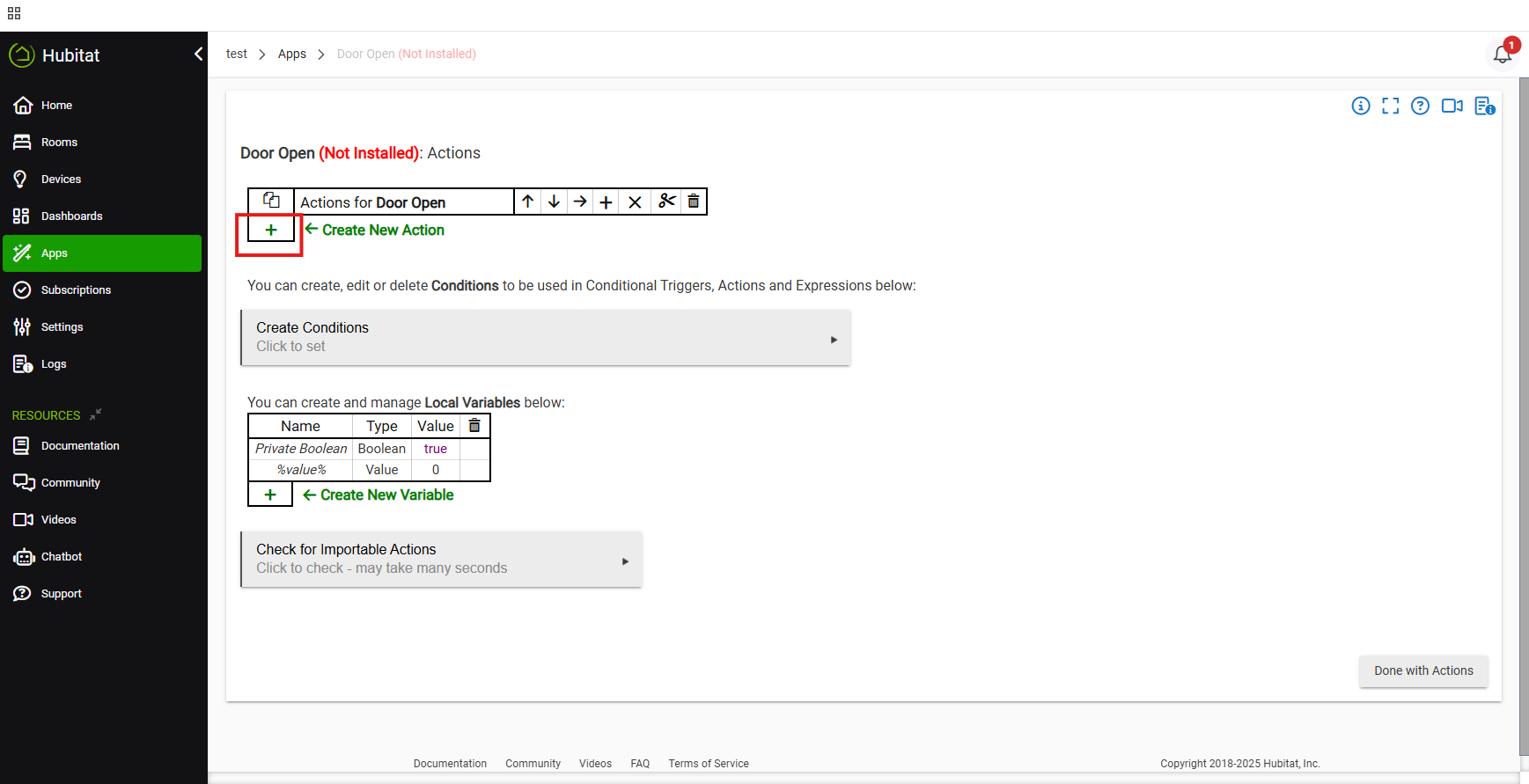Click the plus button to create a new variable
Screen dimensions: 1529x784
coord(270,495)
